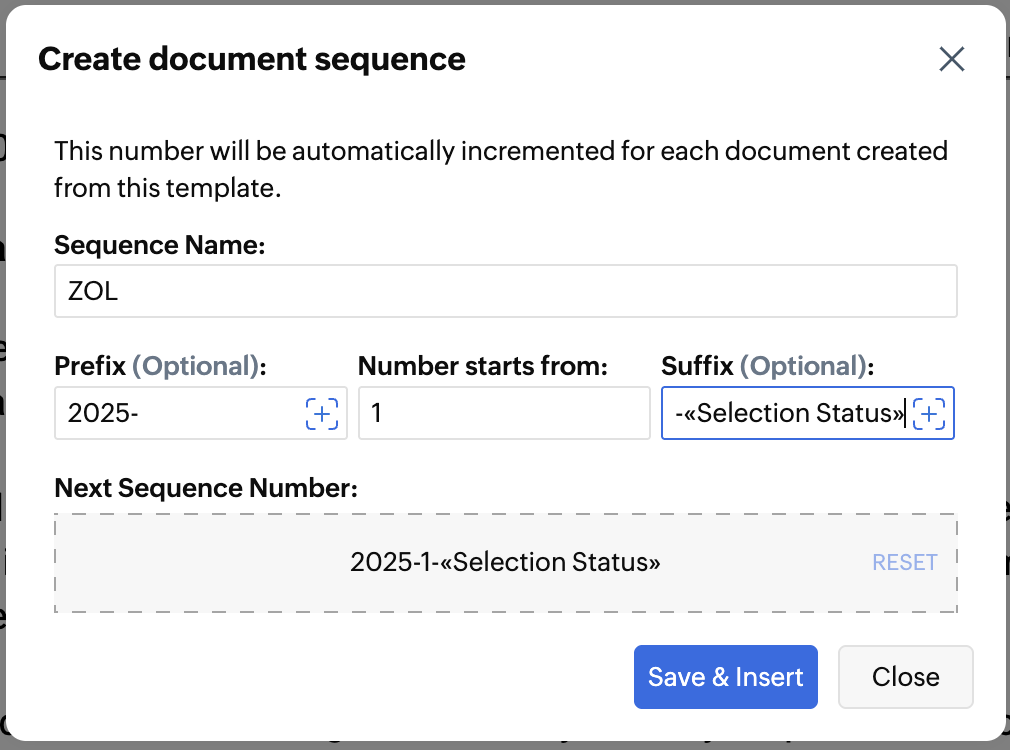The image size is (1010, 750).
Task: Click the Sequence Name label
Action: coord(159,245)
